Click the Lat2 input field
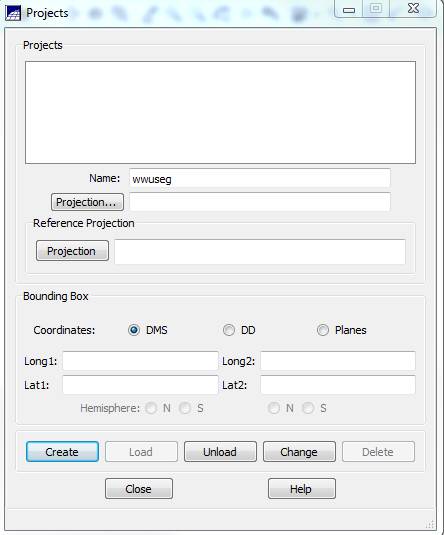 pos(338,385)
